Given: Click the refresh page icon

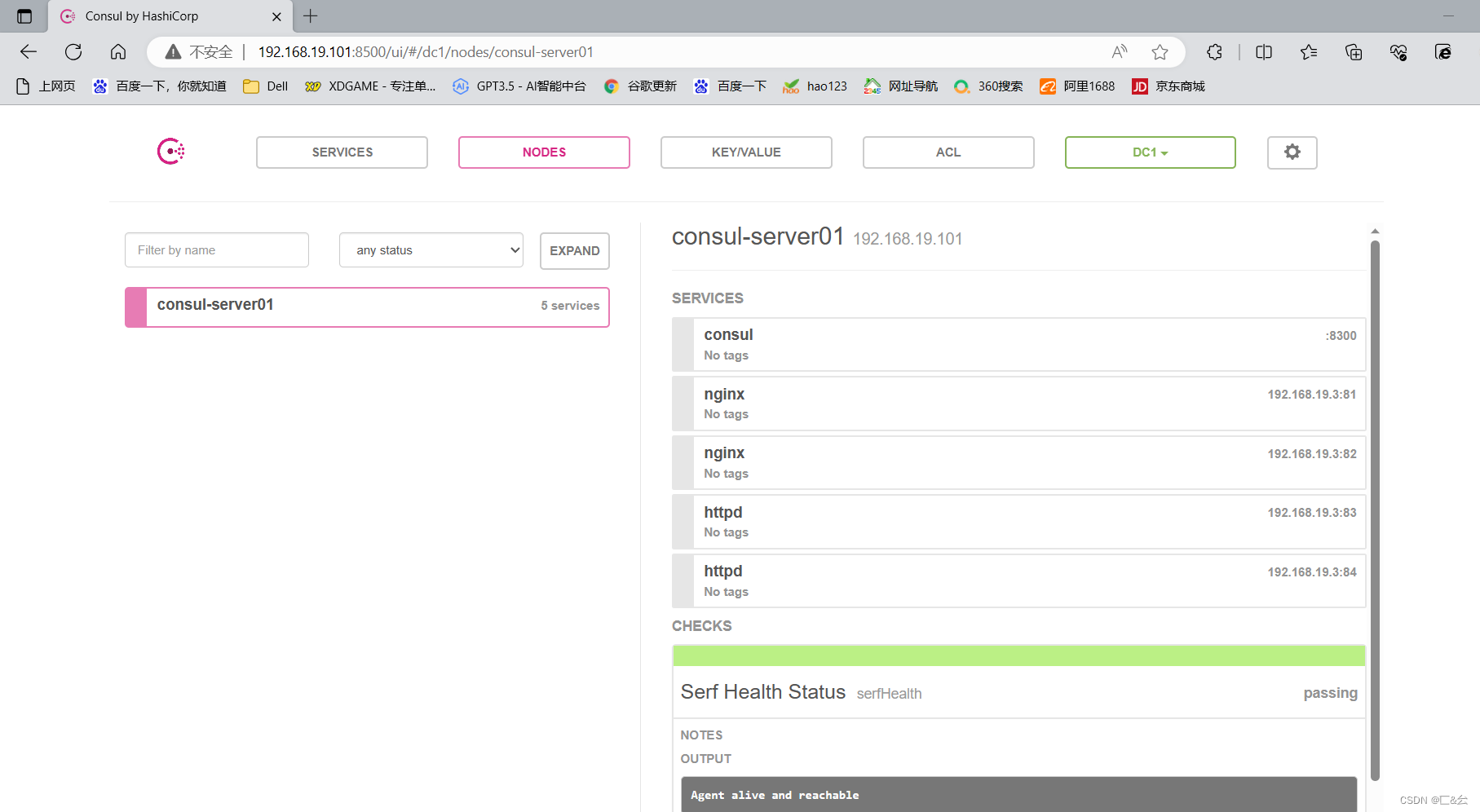Looking at the screenshot, I should (73, 51).
